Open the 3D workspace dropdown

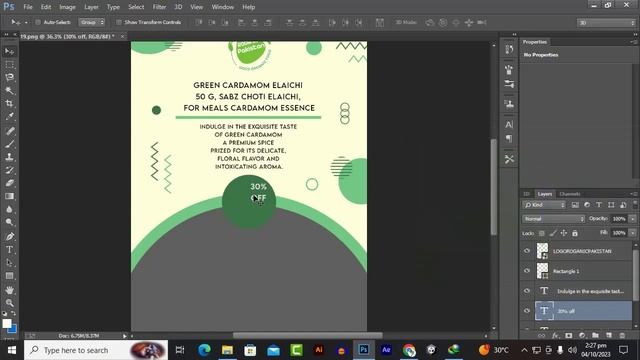coord(607,22)
